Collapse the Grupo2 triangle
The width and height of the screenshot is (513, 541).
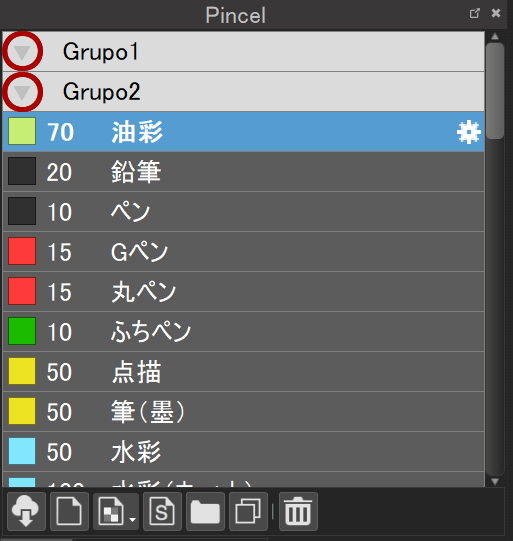point(22,92)
